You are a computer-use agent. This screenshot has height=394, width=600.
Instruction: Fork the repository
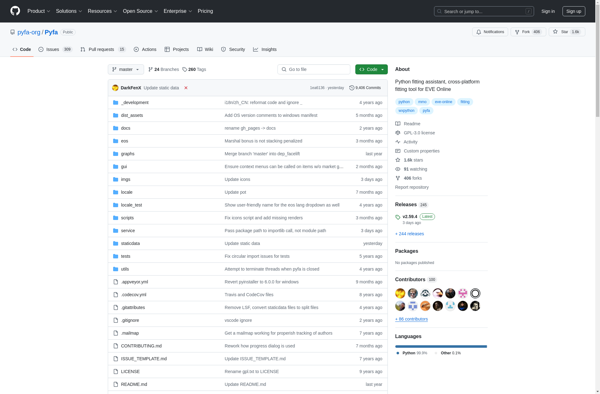[x=528, y=32]
